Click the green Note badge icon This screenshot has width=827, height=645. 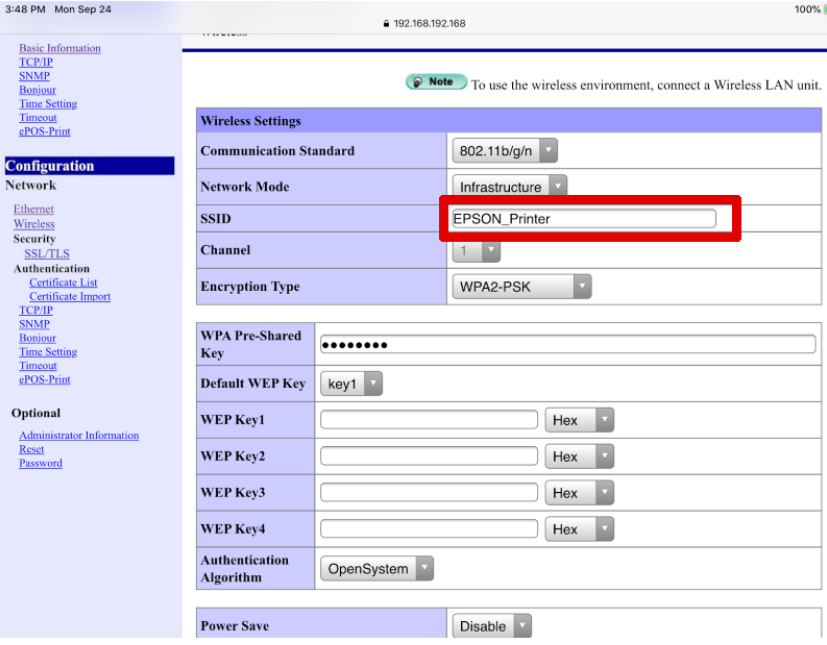click(436, 82)
